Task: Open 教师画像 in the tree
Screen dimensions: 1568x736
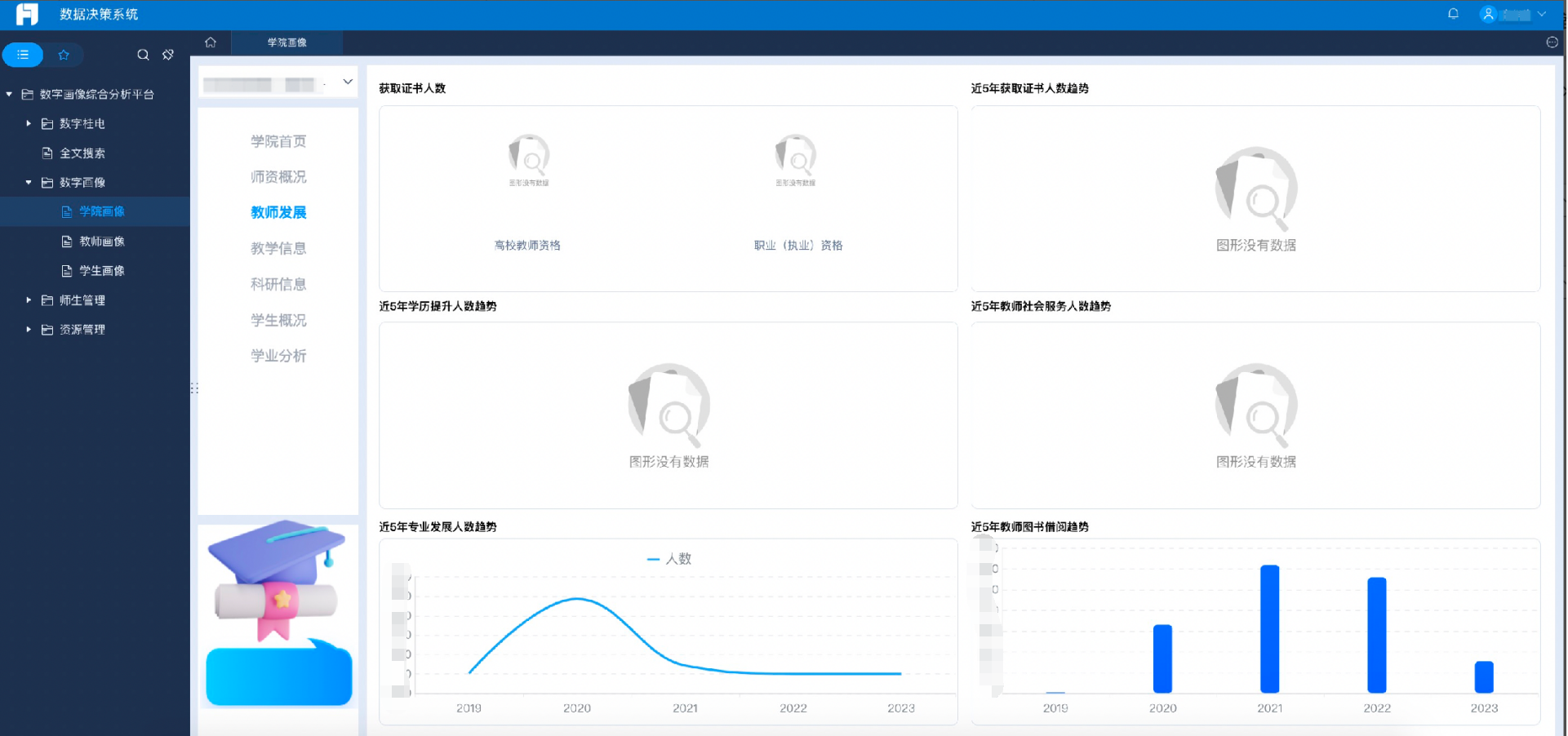Action: point(101,242)
